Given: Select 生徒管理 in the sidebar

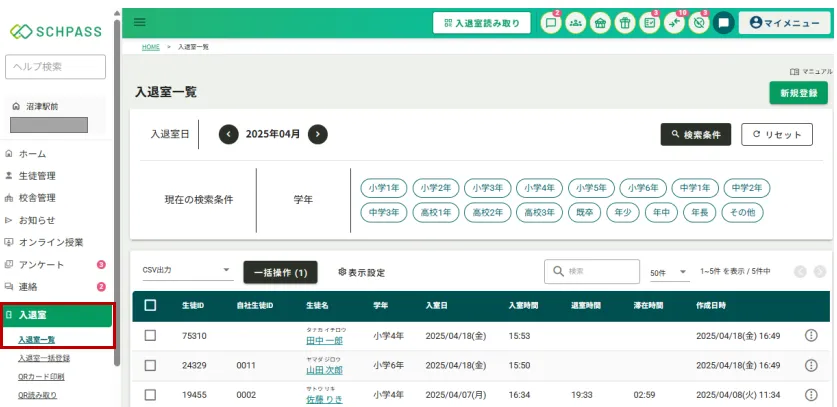Looking at the screenshot, I should click(x=38, y=176).
